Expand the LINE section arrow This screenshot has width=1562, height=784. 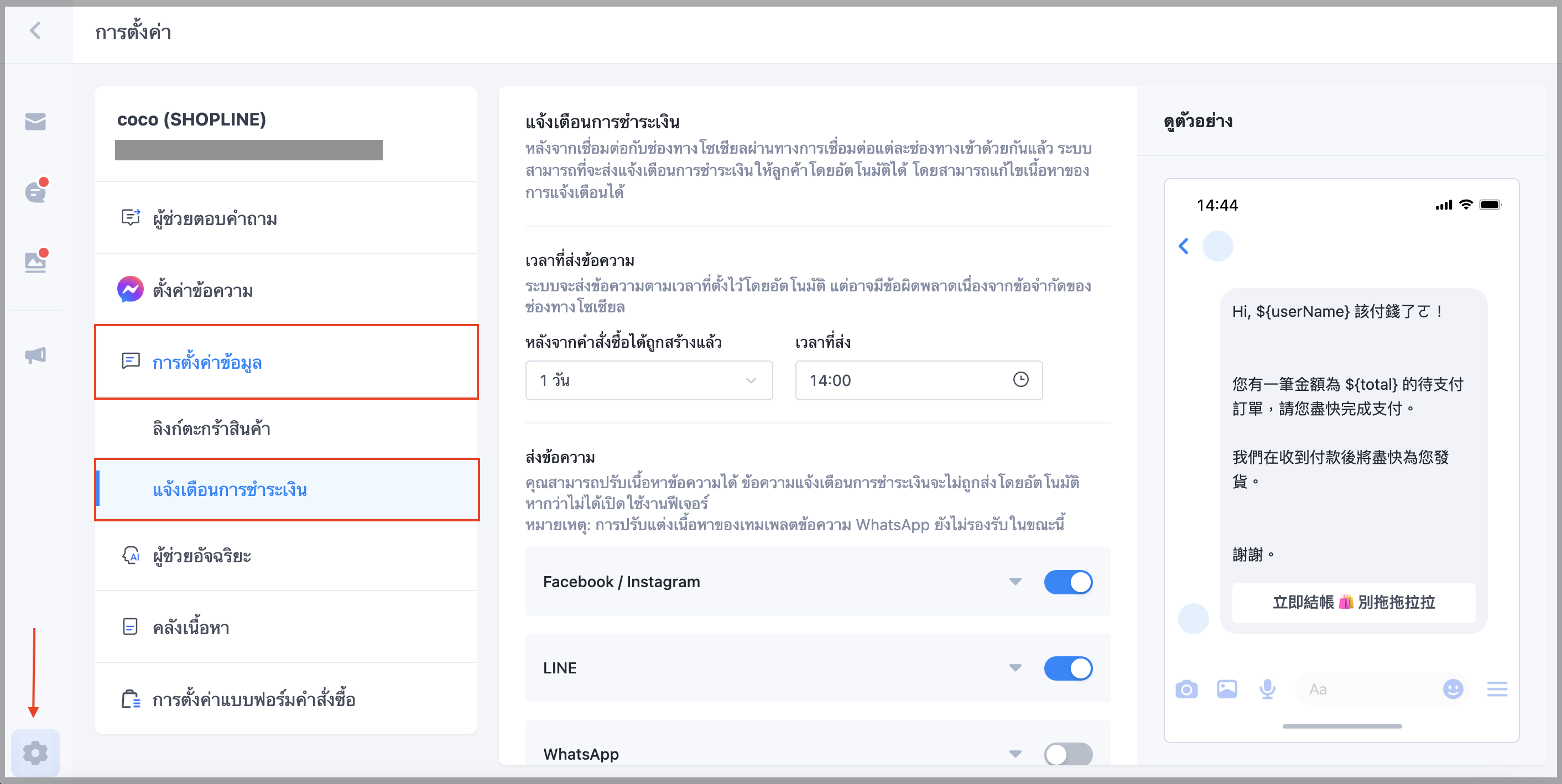point(1015,668)
